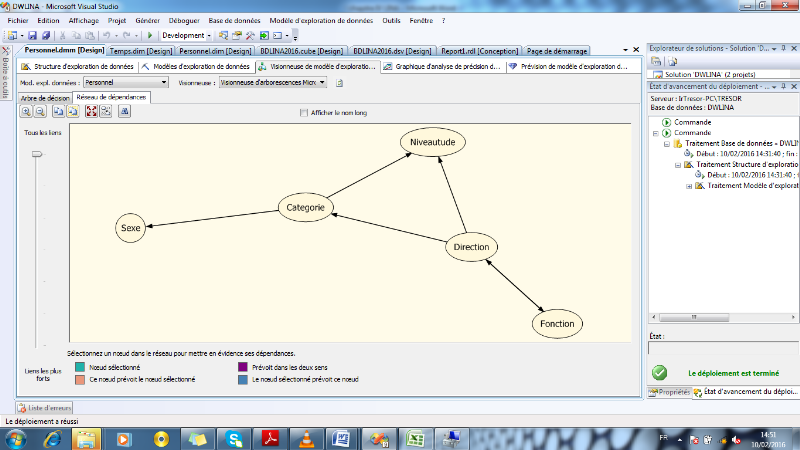
Task: Click the red Fit-to-window icon
Action: [91, 111]
